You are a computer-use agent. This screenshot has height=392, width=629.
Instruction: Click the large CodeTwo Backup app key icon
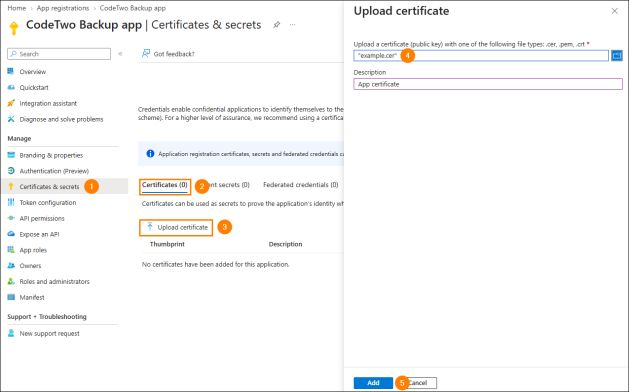(14, 28)
